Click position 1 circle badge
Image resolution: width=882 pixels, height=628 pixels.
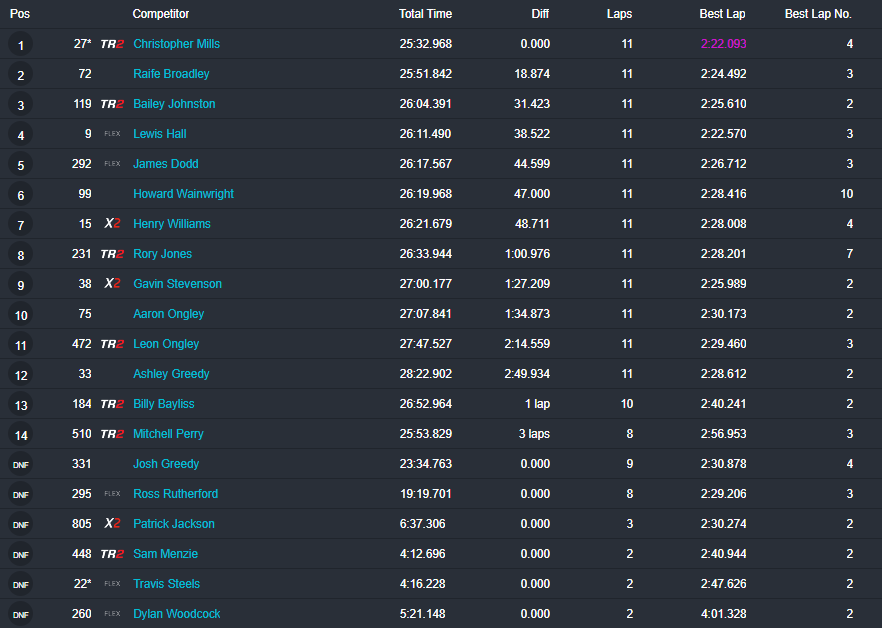click(x=21, y=44)
